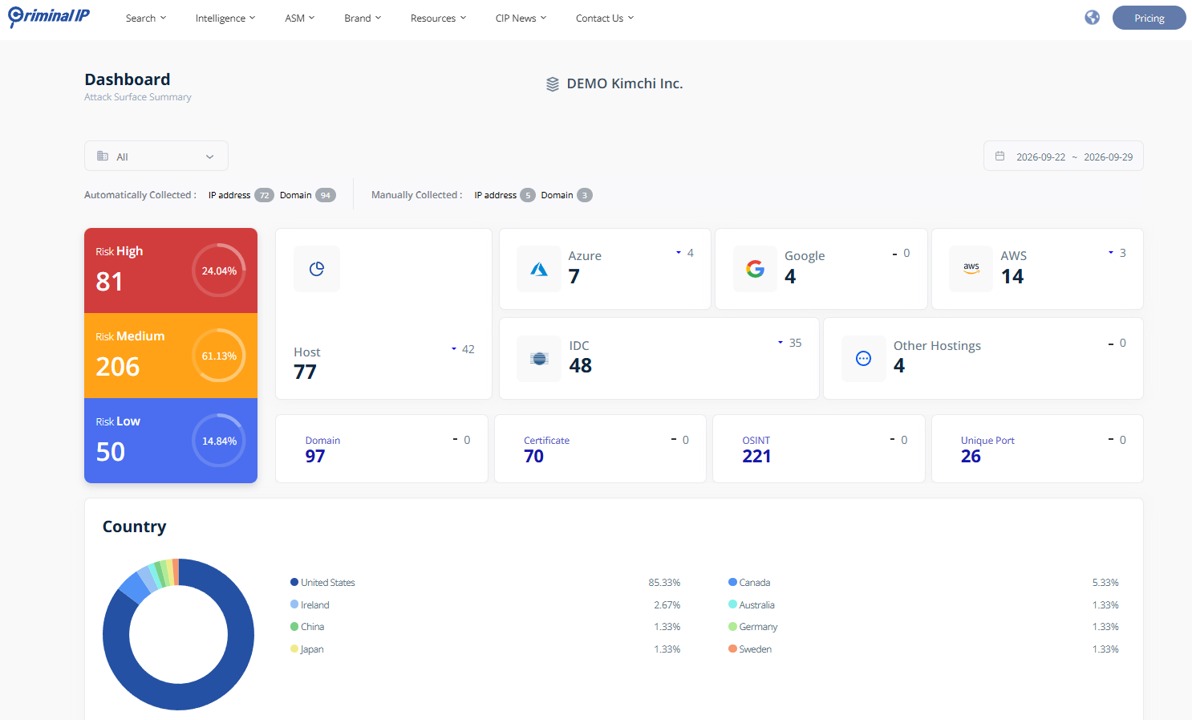Click the Risk High 24.04% ring
1192x720 pixels.
(x=219, y=271)
